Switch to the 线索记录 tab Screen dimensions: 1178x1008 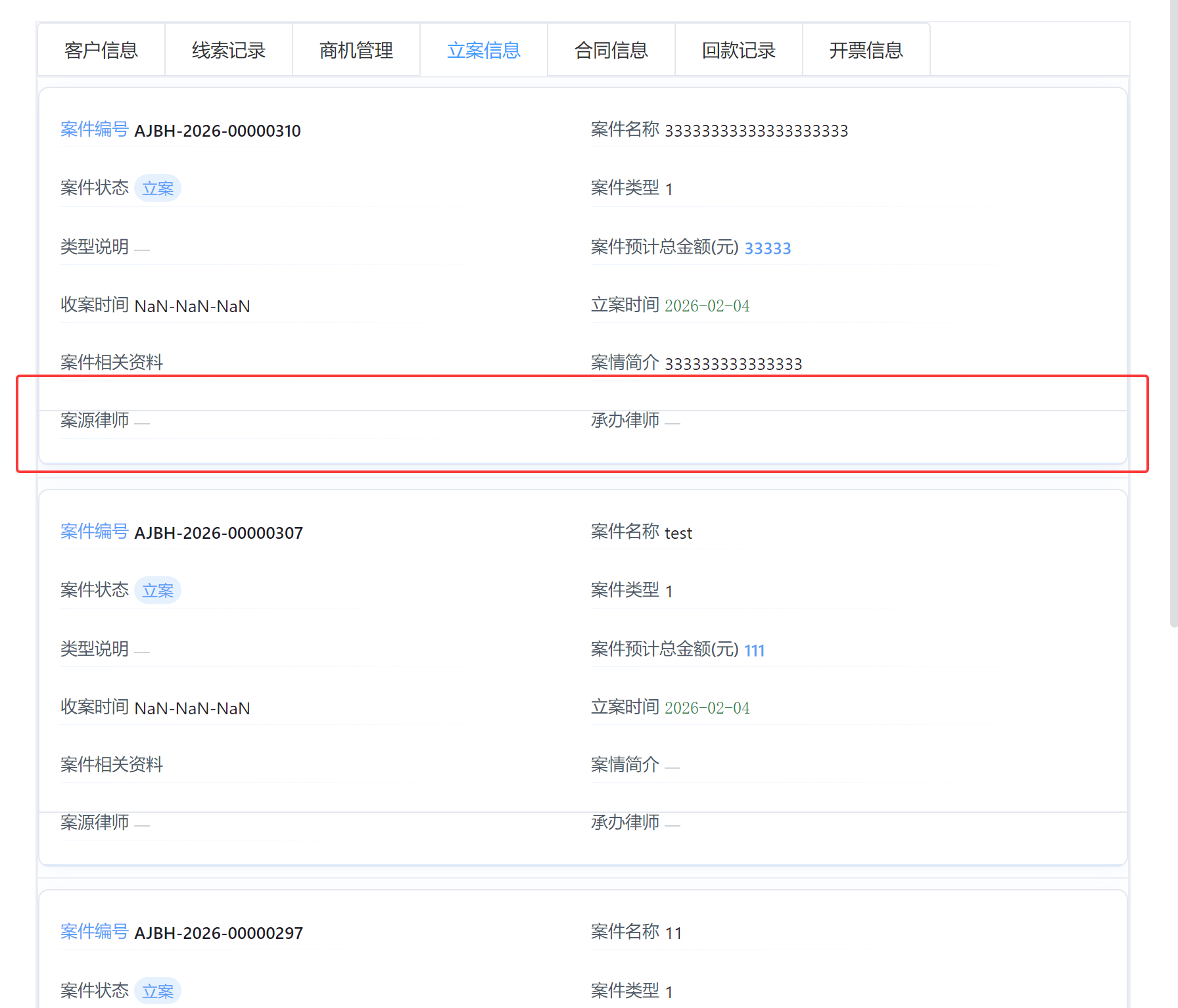(229, 50)
